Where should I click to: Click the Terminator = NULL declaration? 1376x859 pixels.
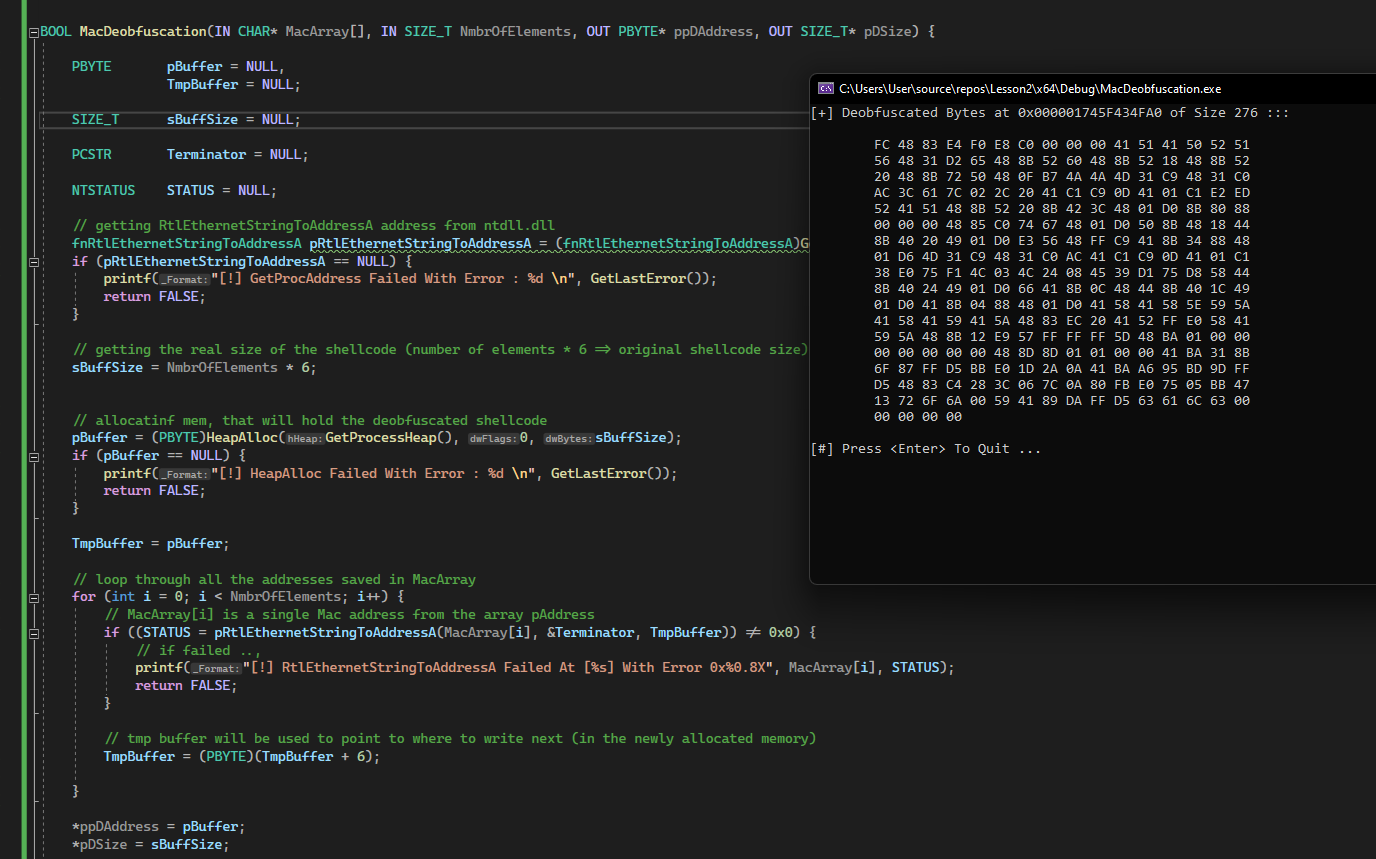237,155
